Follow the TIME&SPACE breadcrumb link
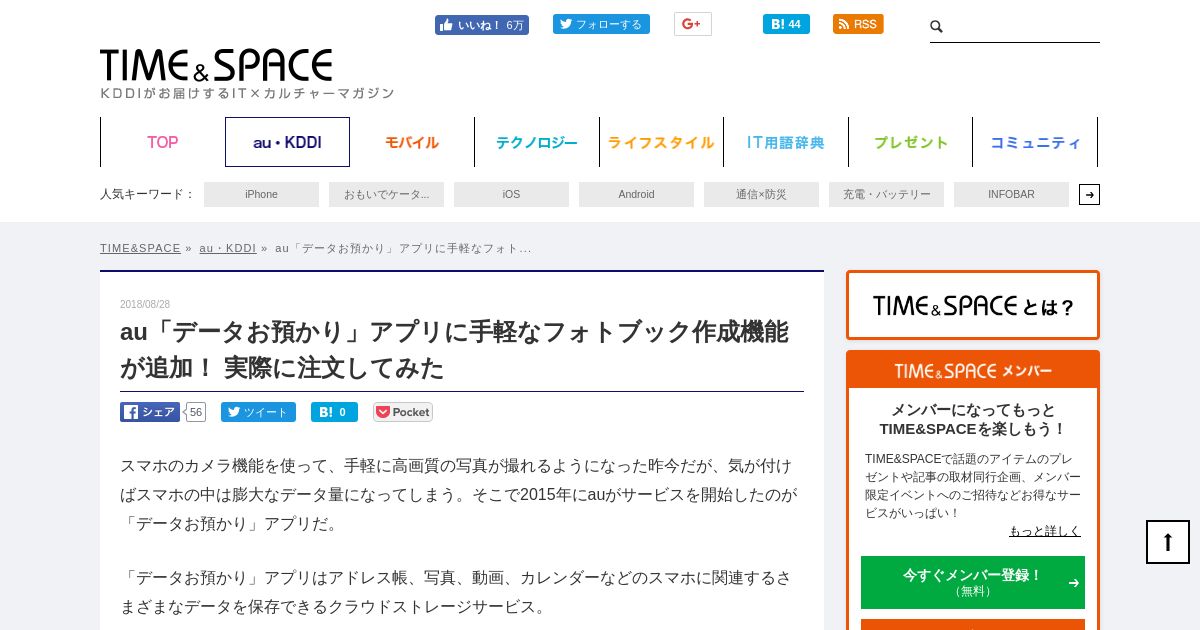This screenshot has height=630, width=1200. pyautogui.click(x=140, y=248)
